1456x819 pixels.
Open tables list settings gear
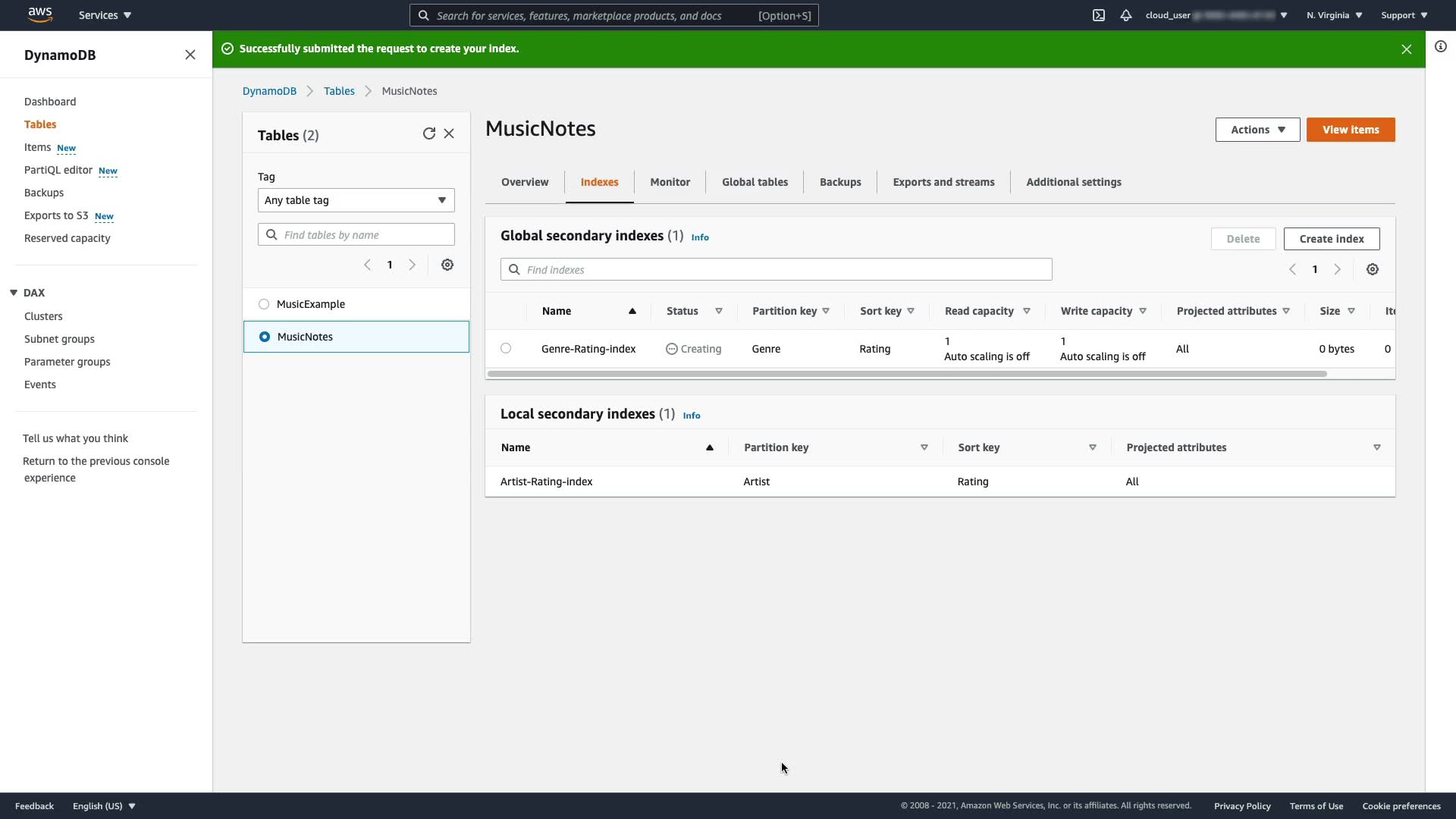447,265
